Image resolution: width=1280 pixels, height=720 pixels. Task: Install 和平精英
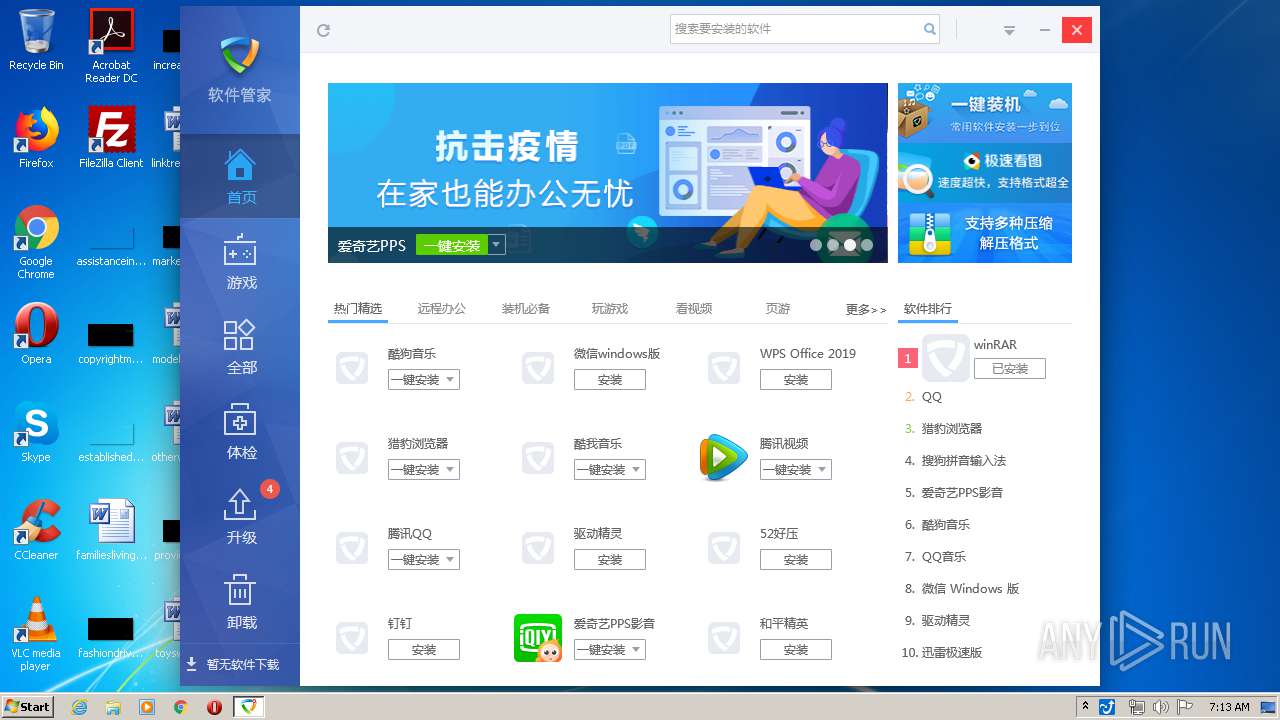[x=796, y=650]
